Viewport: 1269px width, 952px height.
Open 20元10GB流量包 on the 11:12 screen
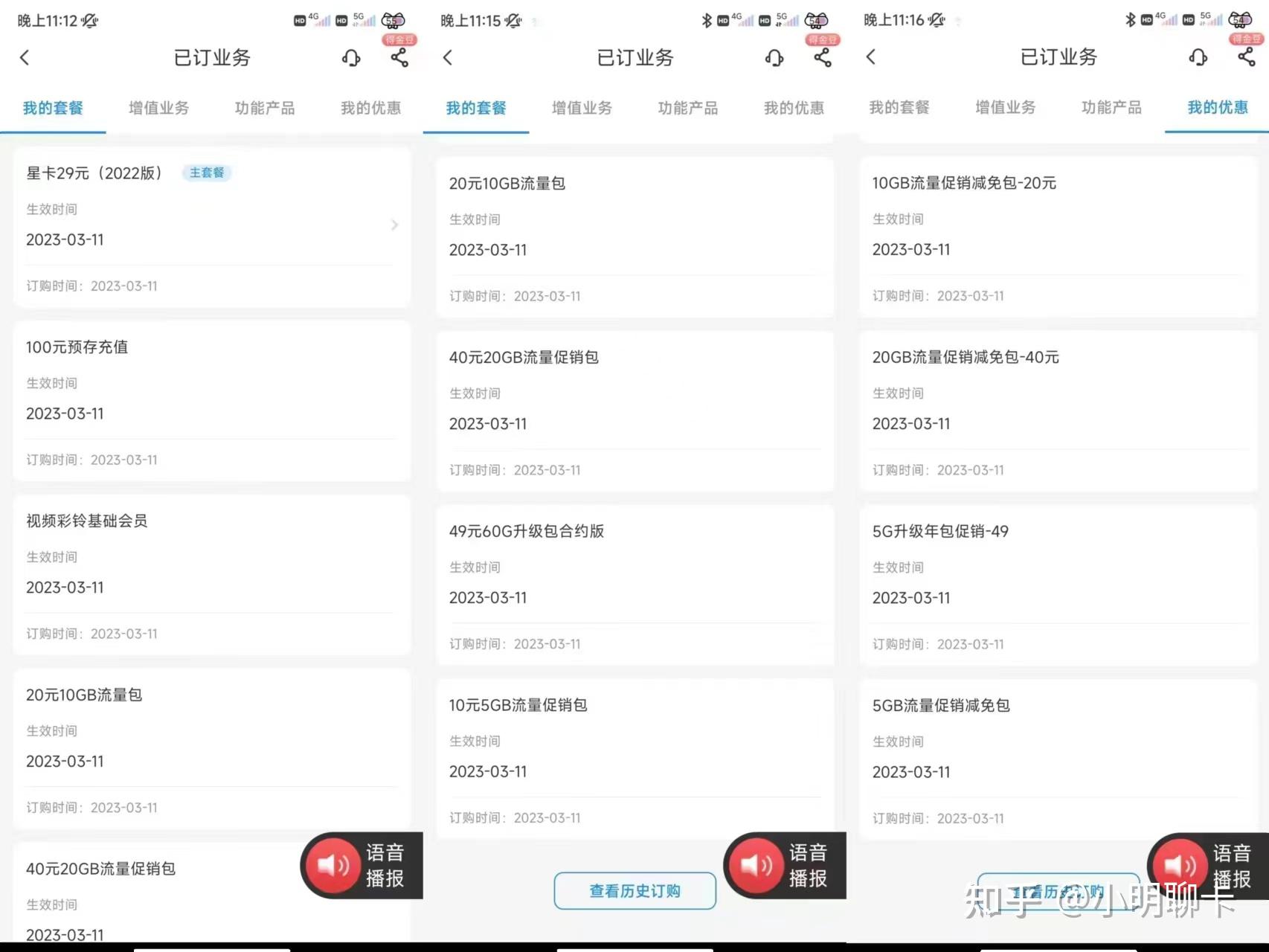(x=212, y=749)
